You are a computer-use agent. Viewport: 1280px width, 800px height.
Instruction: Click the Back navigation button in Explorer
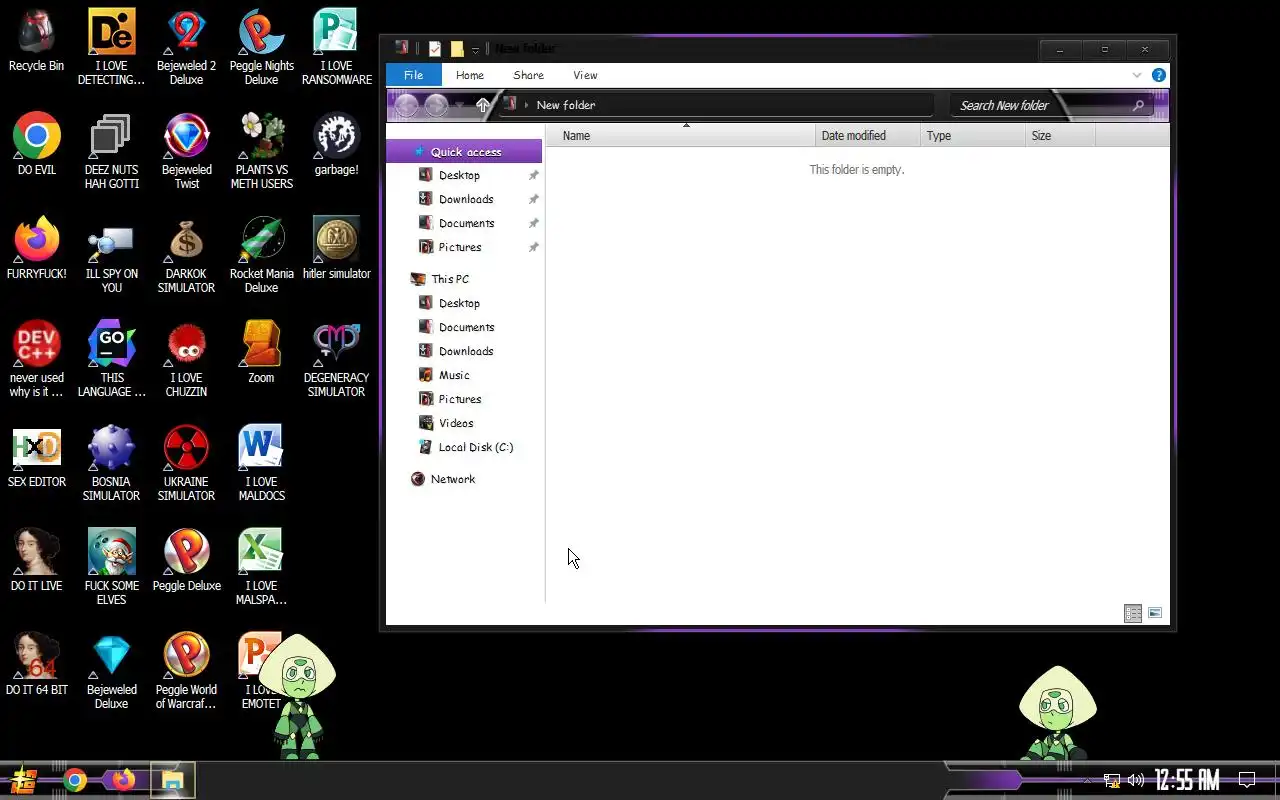point(406,104)
